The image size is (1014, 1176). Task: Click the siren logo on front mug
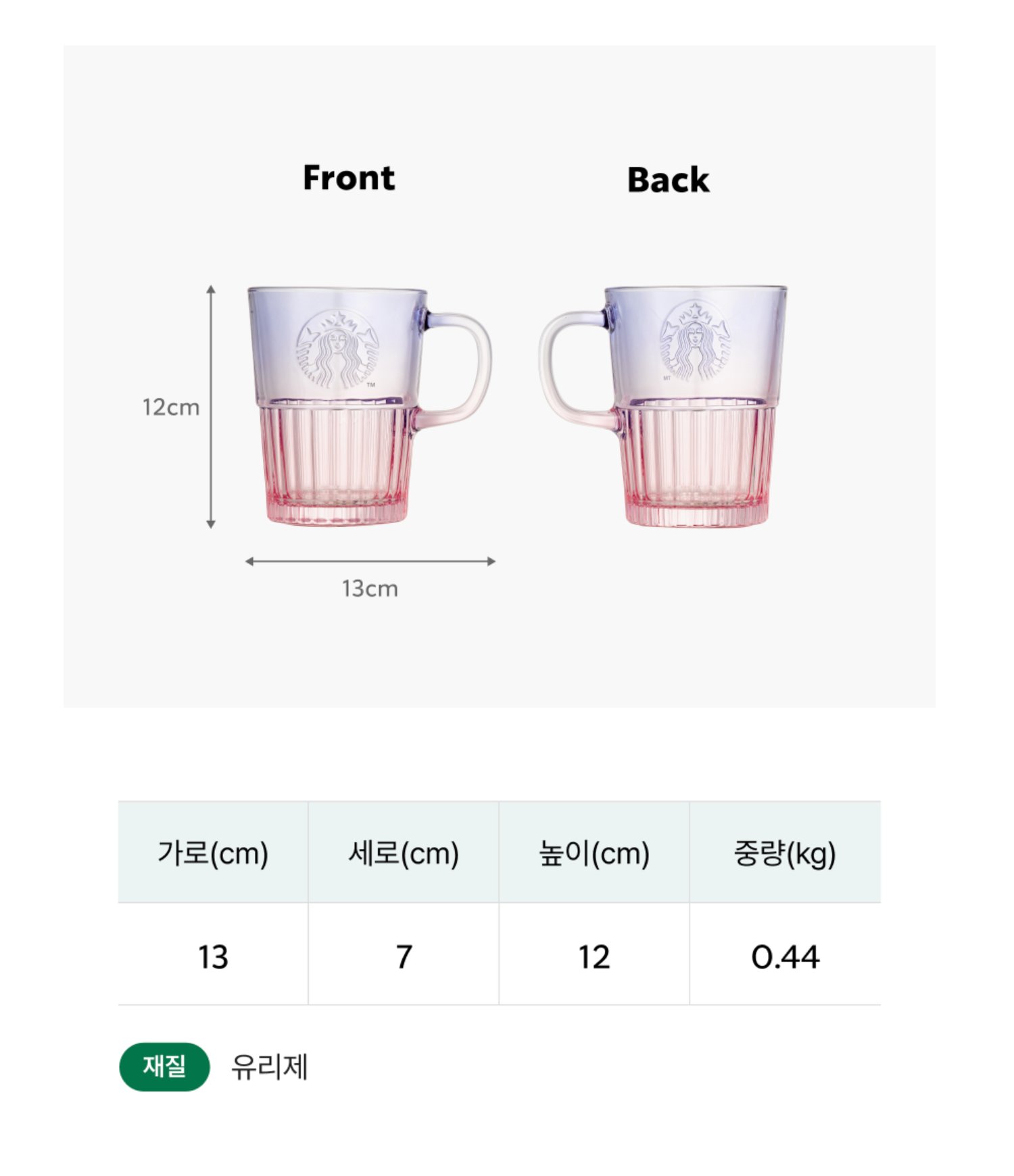(x=337, y=349)
